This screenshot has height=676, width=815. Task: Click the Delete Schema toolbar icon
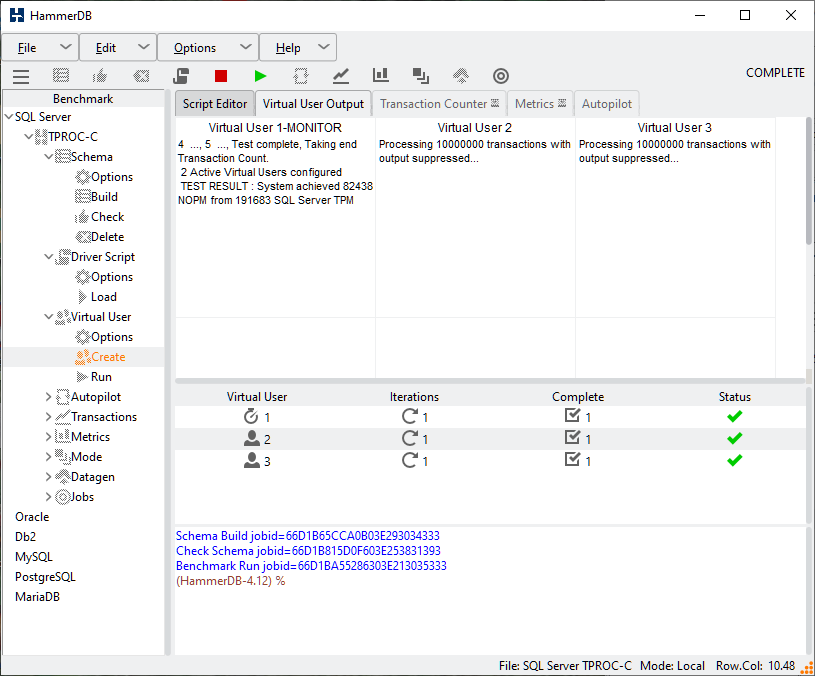141,76
